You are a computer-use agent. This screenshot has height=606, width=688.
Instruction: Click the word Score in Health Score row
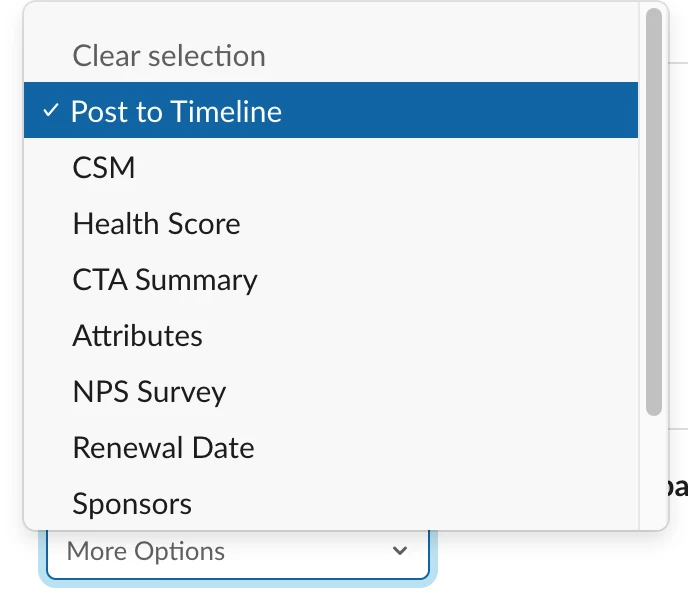[204, 223]
